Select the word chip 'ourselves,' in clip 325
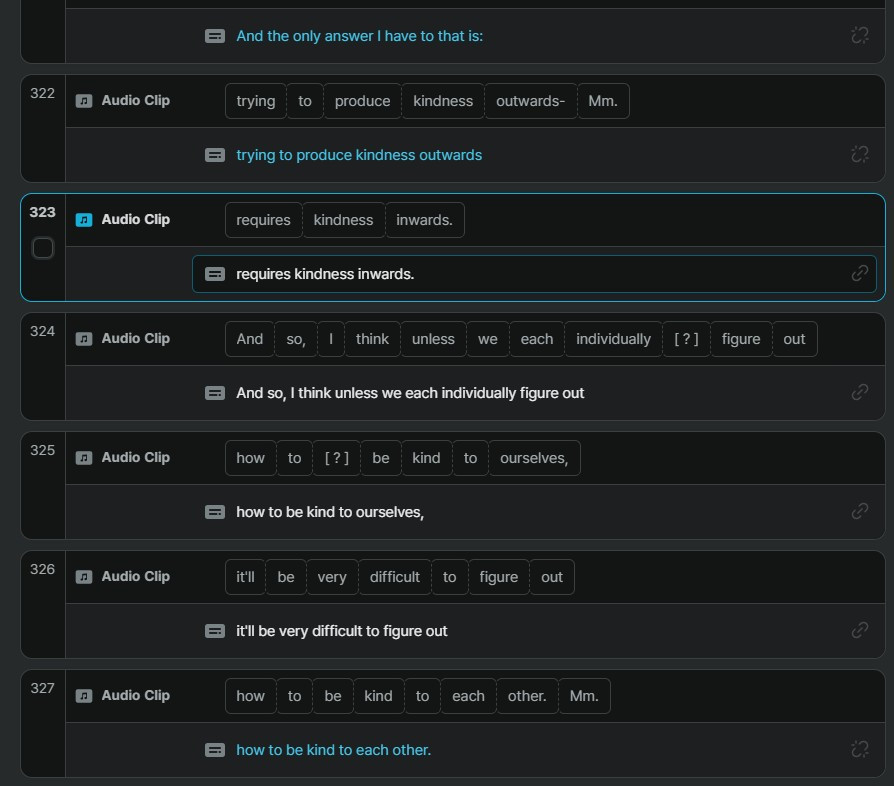The width and height of the screenshot is (894, 786). (x=534, y=458)
